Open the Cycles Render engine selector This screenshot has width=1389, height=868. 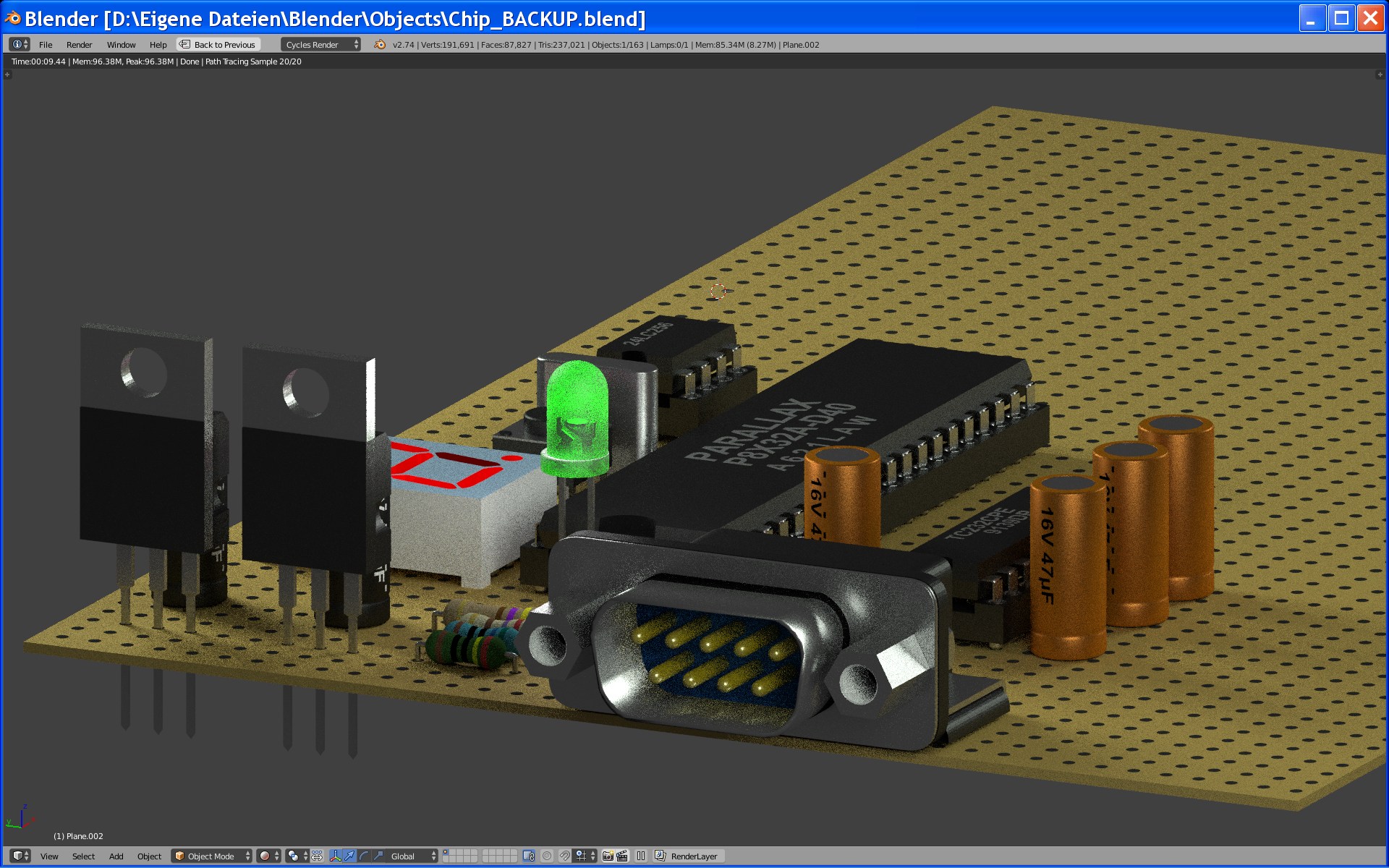tap(320, 45)
